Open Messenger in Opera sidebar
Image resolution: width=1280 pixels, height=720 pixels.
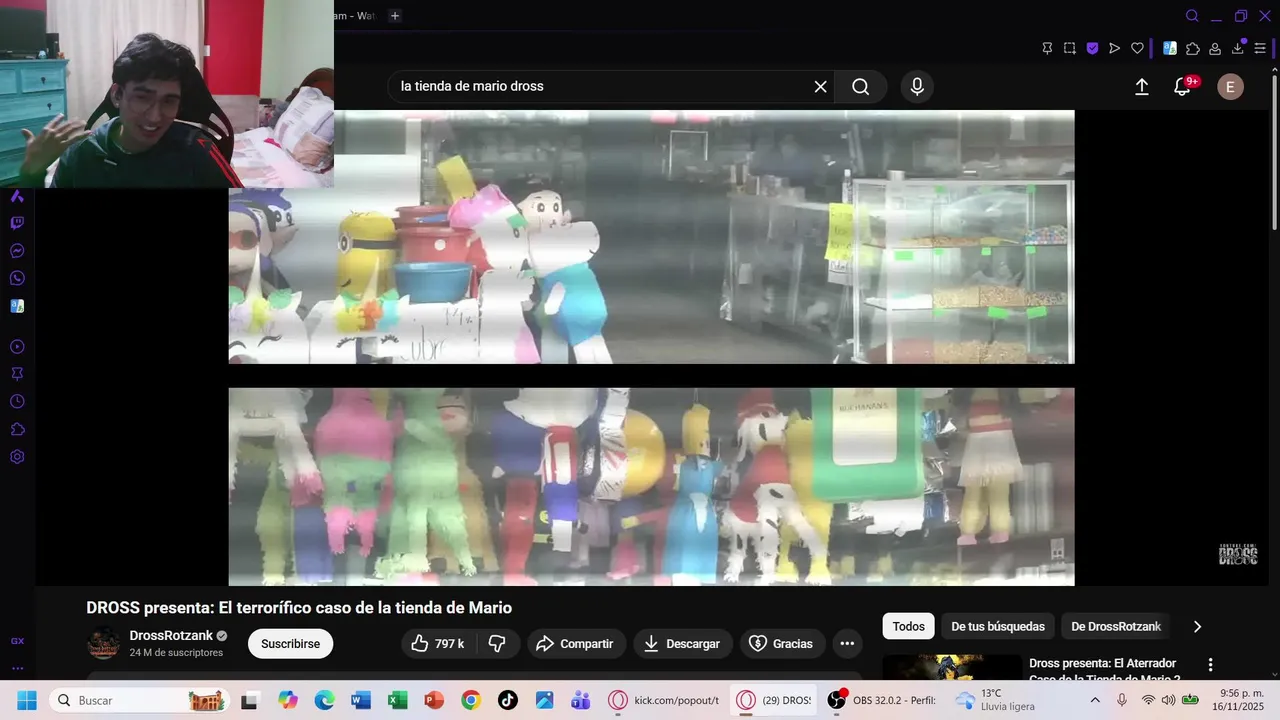pyautogui.click(x=17, y=251)
